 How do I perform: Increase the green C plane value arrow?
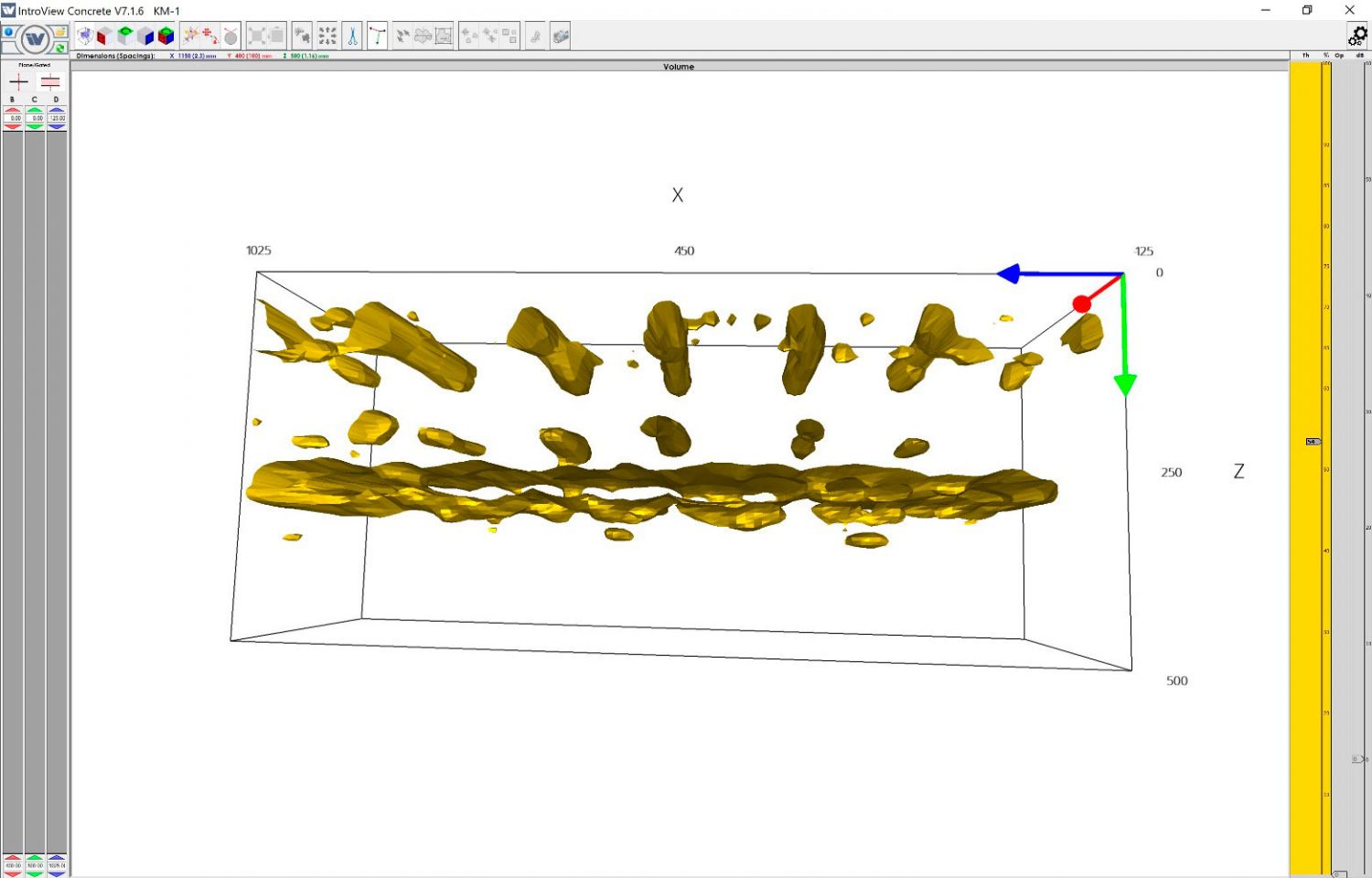coord(35,110)
